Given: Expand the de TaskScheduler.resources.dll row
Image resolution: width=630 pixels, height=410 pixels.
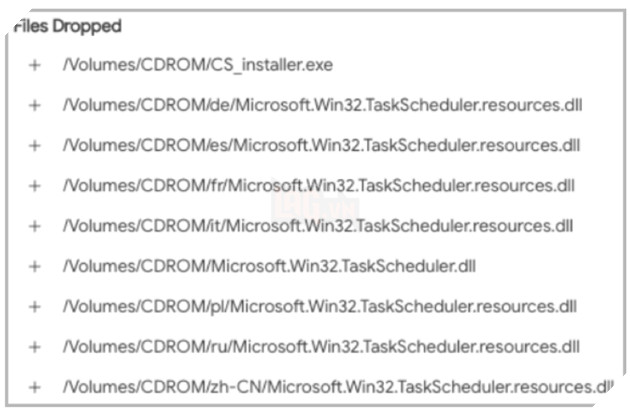Looking at the screenshot, I should 35,105.
